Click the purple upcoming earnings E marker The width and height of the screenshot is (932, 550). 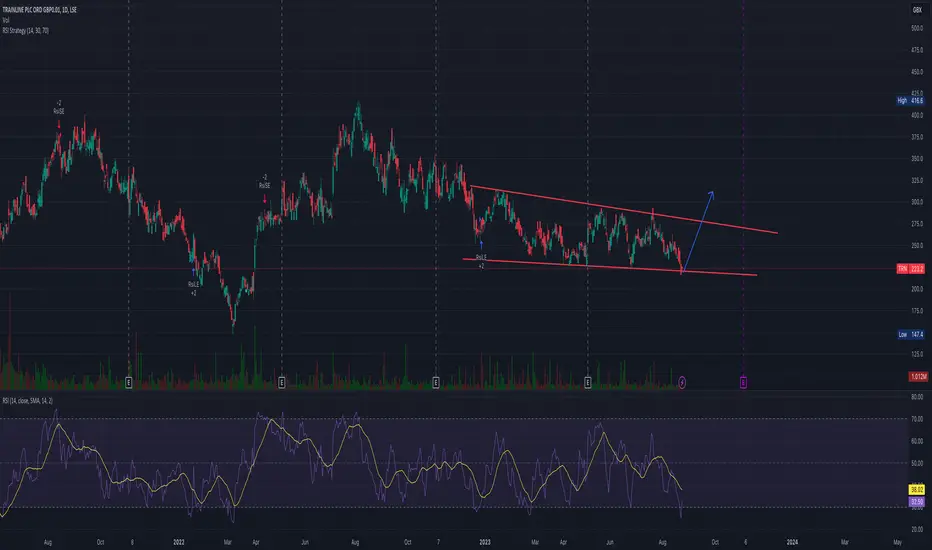click(x=743, y=382)
